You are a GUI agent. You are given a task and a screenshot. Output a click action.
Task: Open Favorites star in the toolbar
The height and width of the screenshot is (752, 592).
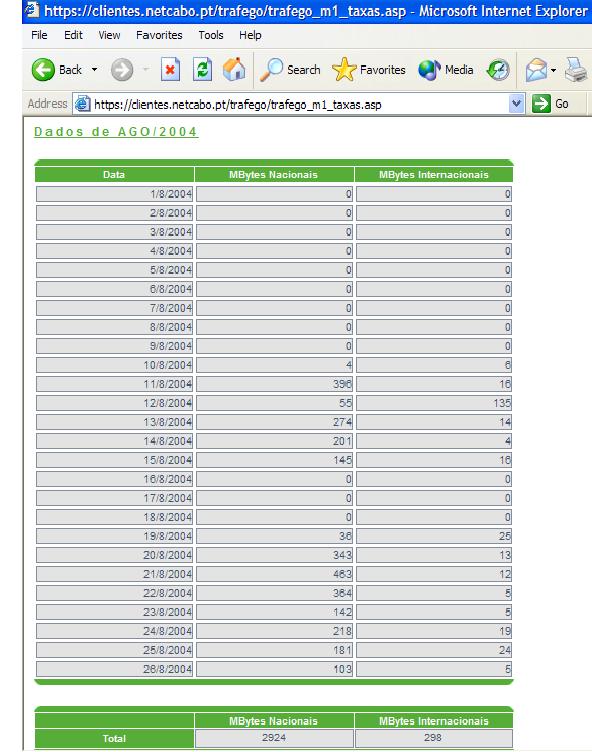pyautogui.click(x=368, y=70)
